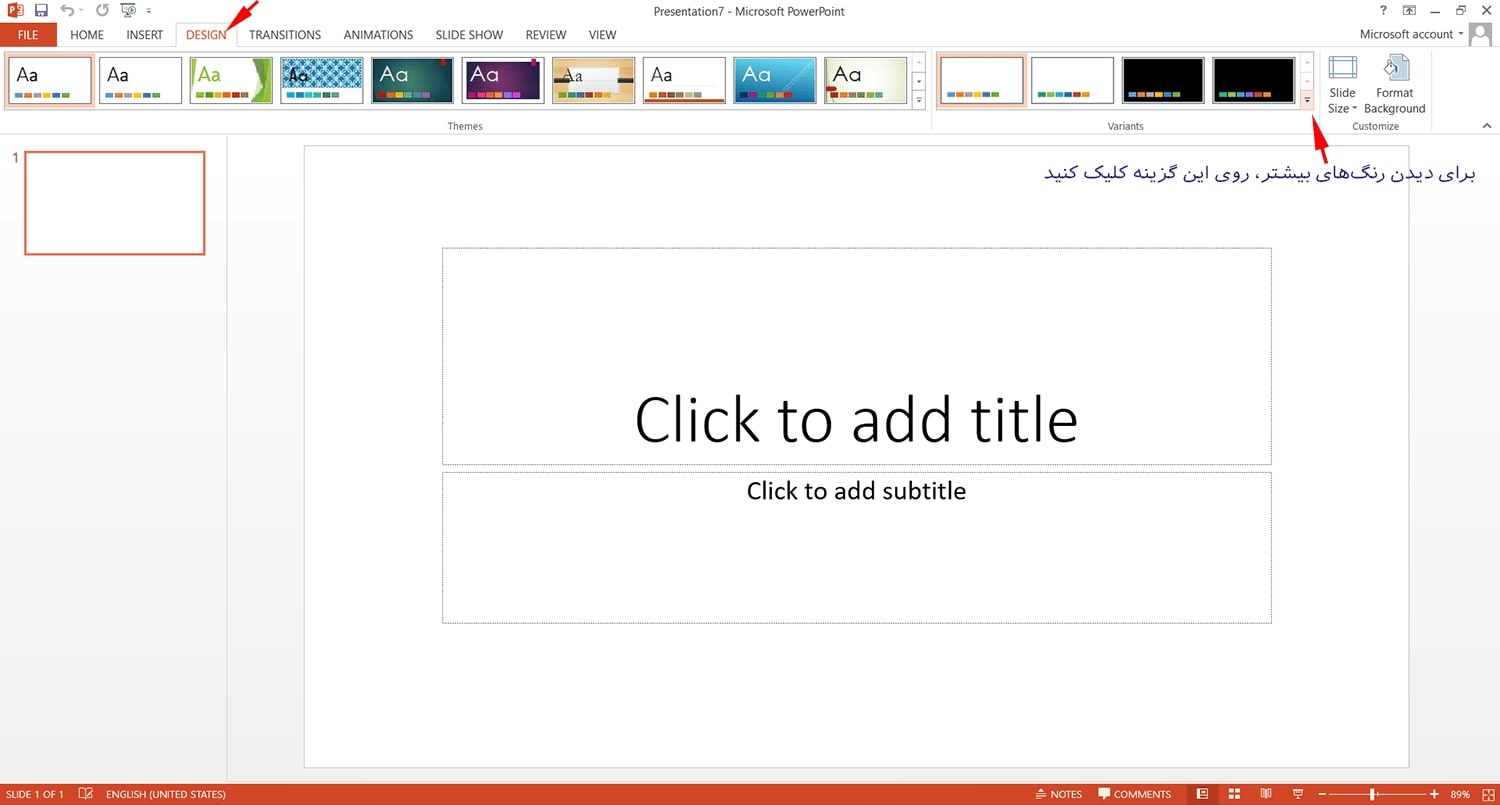Click Variants gallery up arrow

pos(1307,62)
